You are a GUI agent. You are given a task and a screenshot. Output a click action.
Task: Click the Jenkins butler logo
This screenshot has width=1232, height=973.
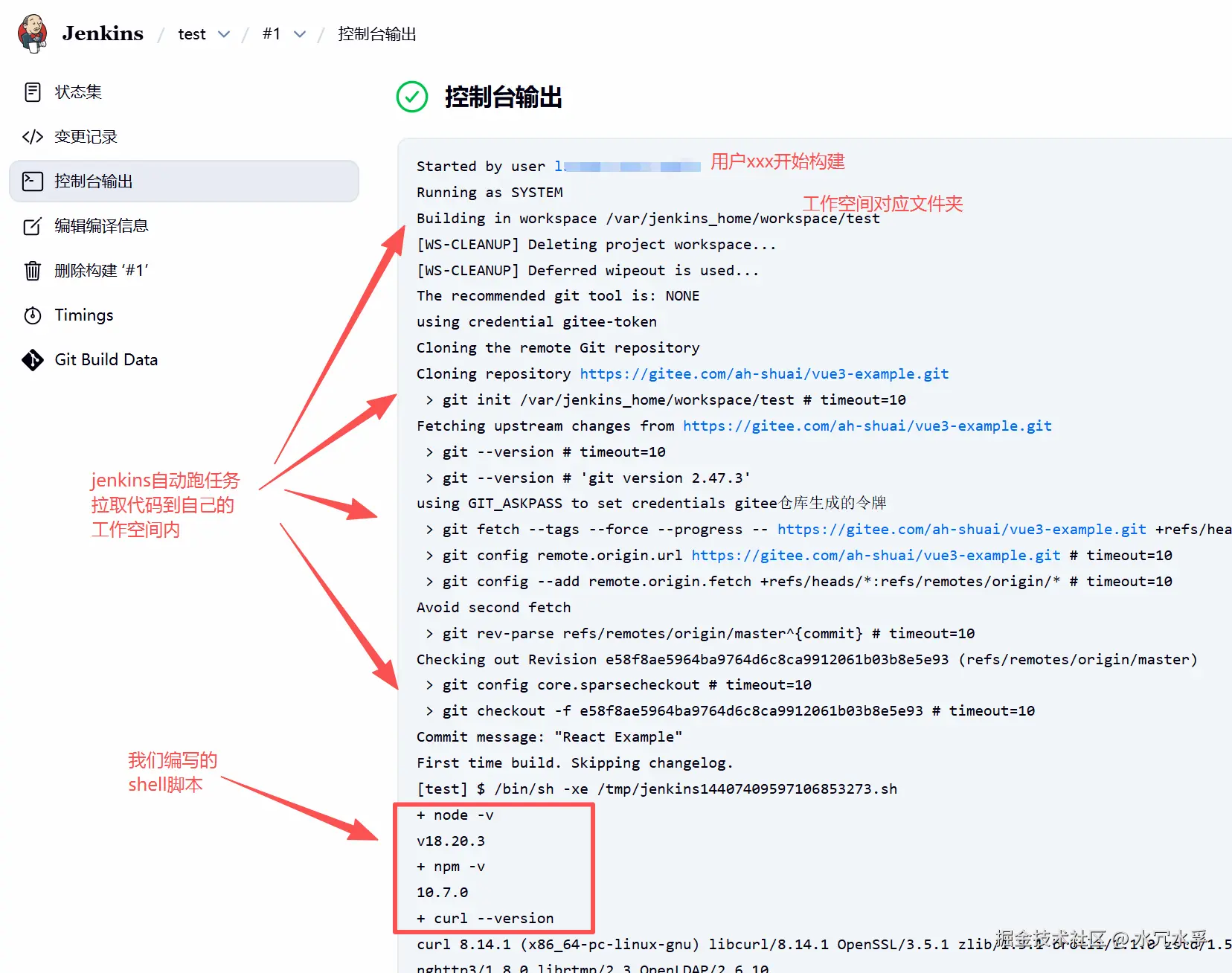(x=33, y=33)
